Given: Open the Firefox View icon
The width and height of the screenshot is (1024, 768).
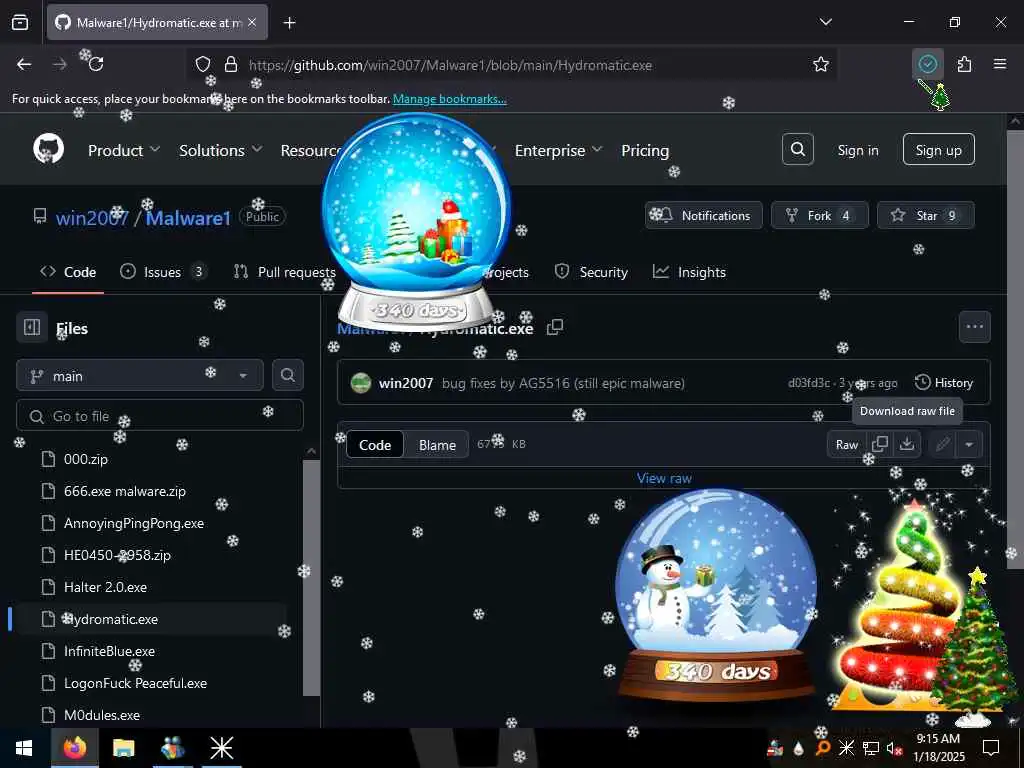Looking at the screenshot, I should (x=20, y=23).
